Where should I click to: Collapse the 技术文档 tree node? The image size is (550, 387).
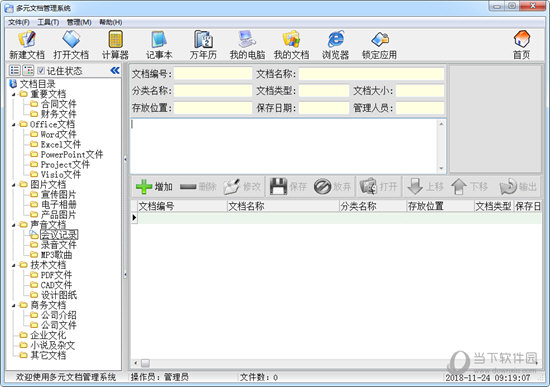[14, 266]
